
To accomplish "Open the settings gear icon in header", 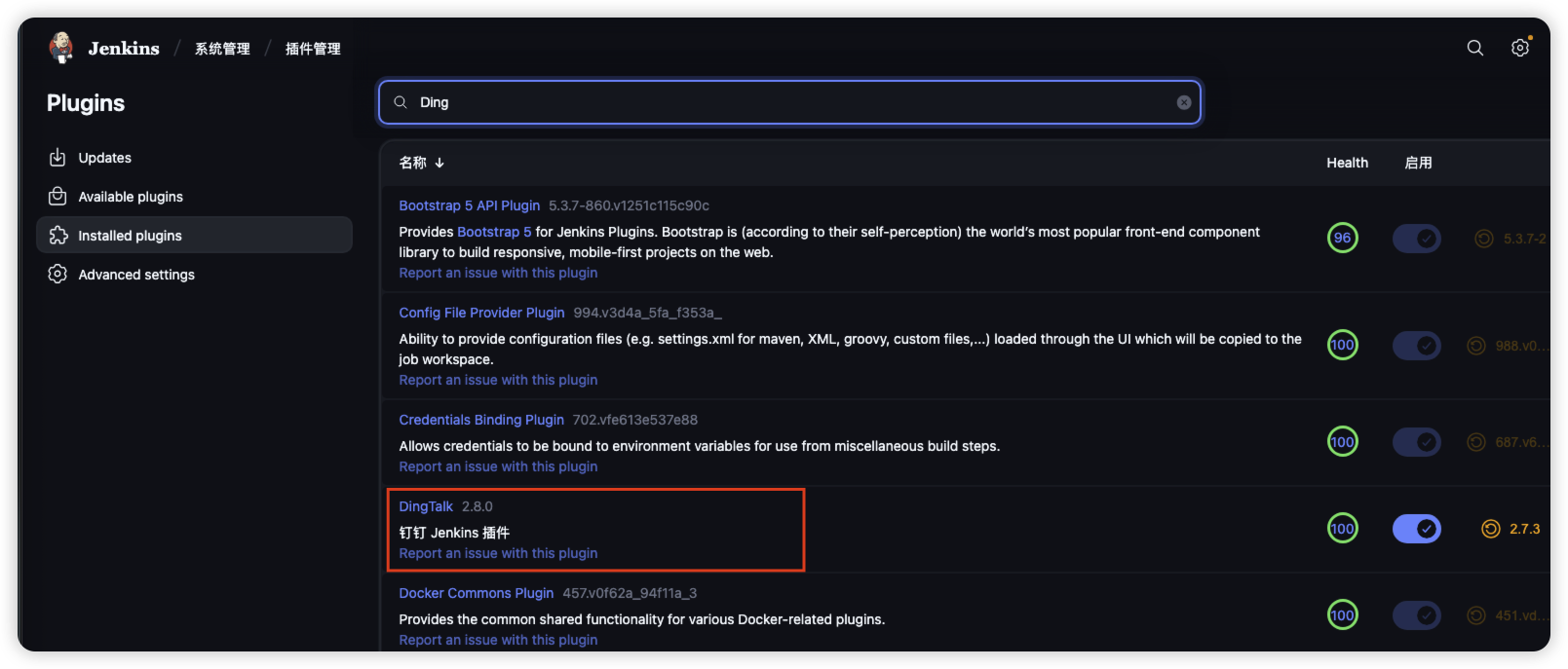I will 1520,48.
